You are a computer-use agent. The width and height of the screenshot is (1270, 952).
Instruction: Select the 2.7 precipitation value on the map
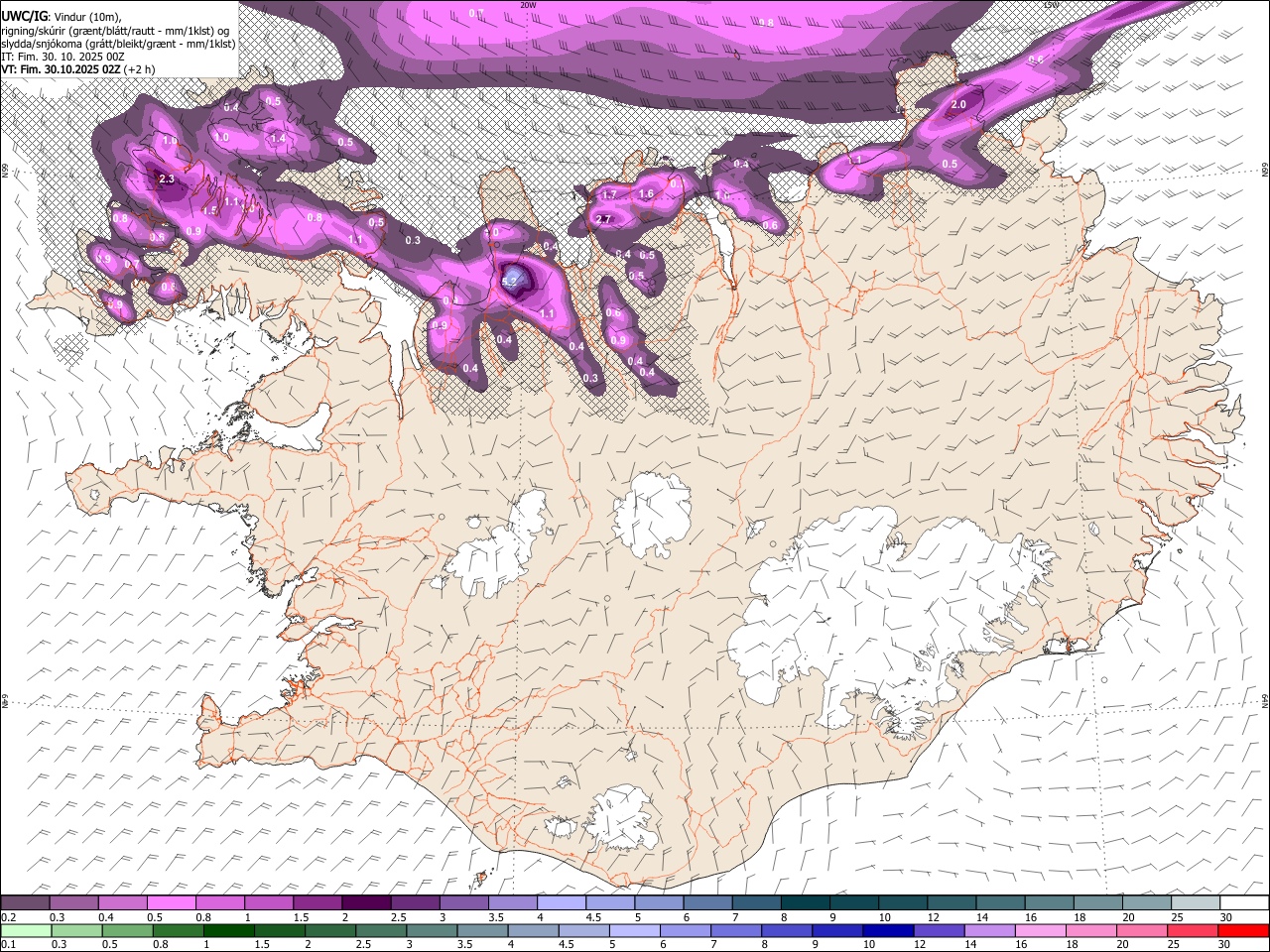603,219
